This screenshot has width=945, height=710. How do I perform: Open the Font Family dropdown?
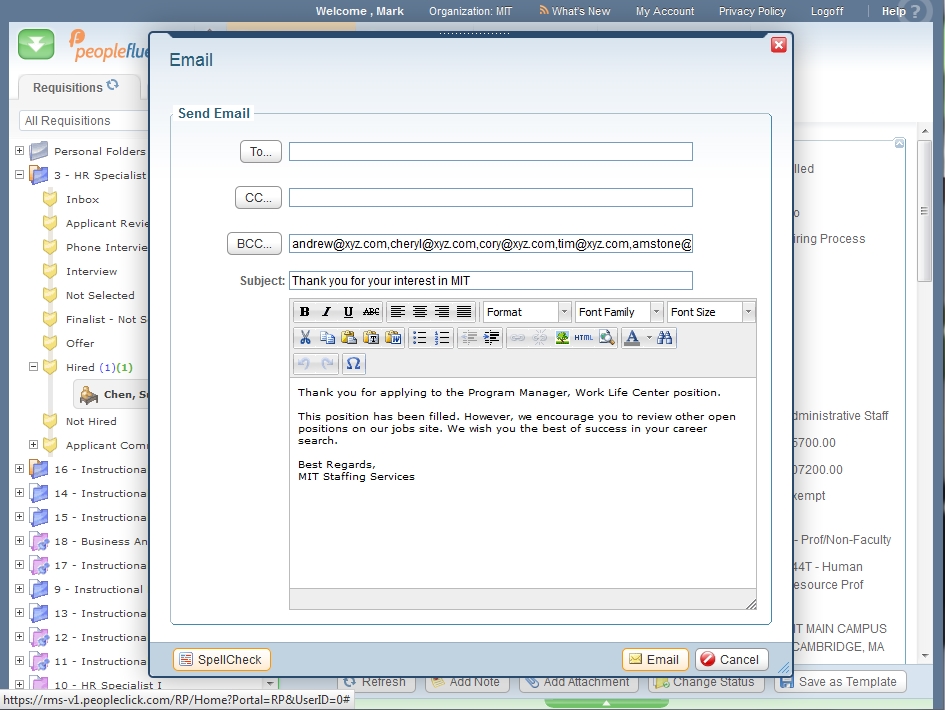[618, 312]
